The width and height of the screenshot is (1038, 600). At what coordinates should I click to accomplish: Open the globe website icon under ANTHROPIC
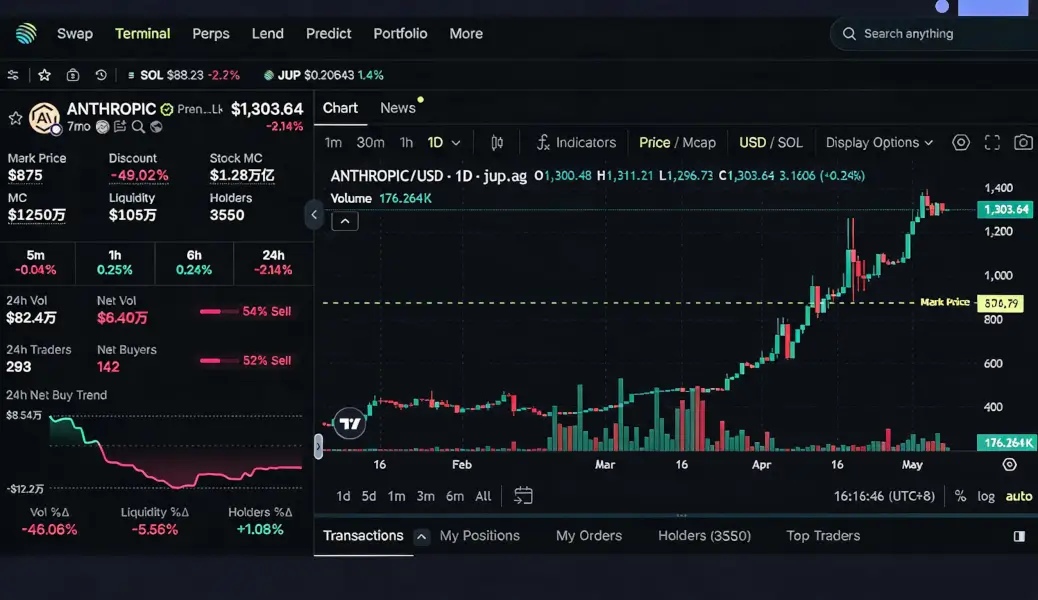156,126
